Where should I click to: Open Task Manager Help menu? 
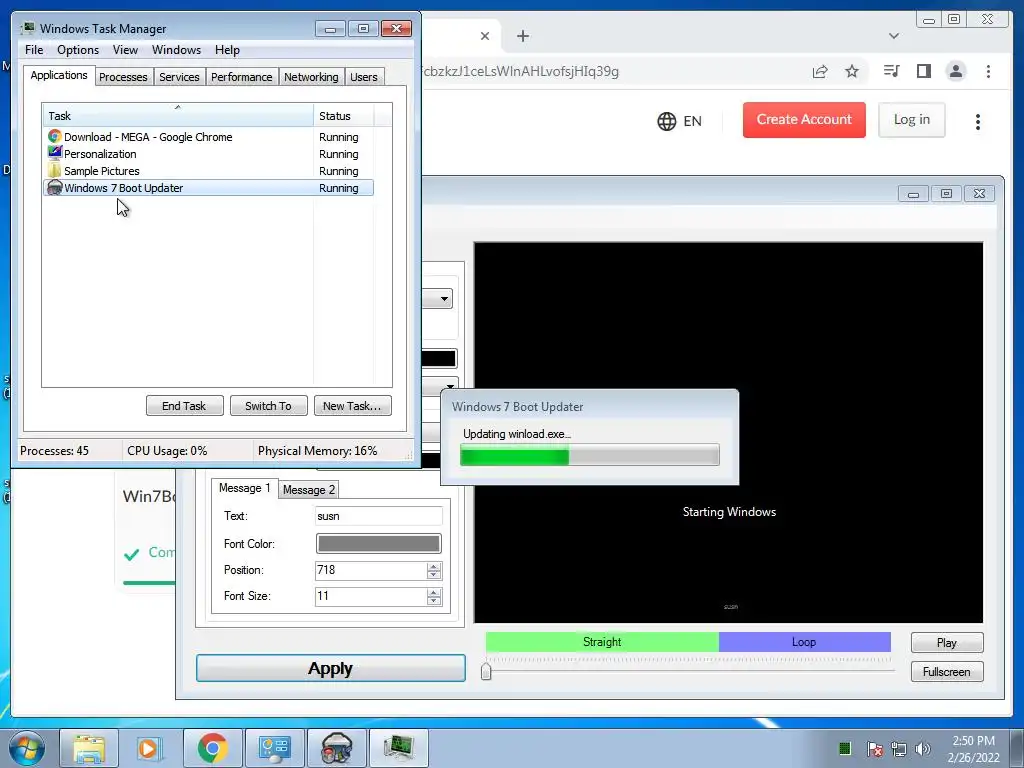(x=227, y=50)
